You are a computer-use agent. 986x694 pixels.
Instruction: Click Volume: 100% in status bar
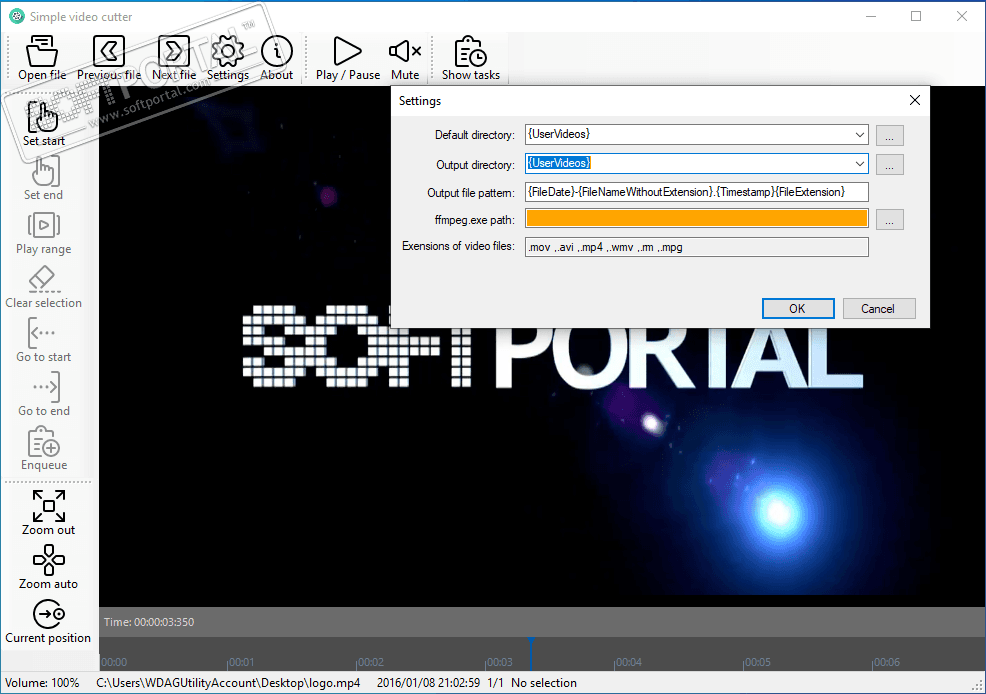click(42, 683)
